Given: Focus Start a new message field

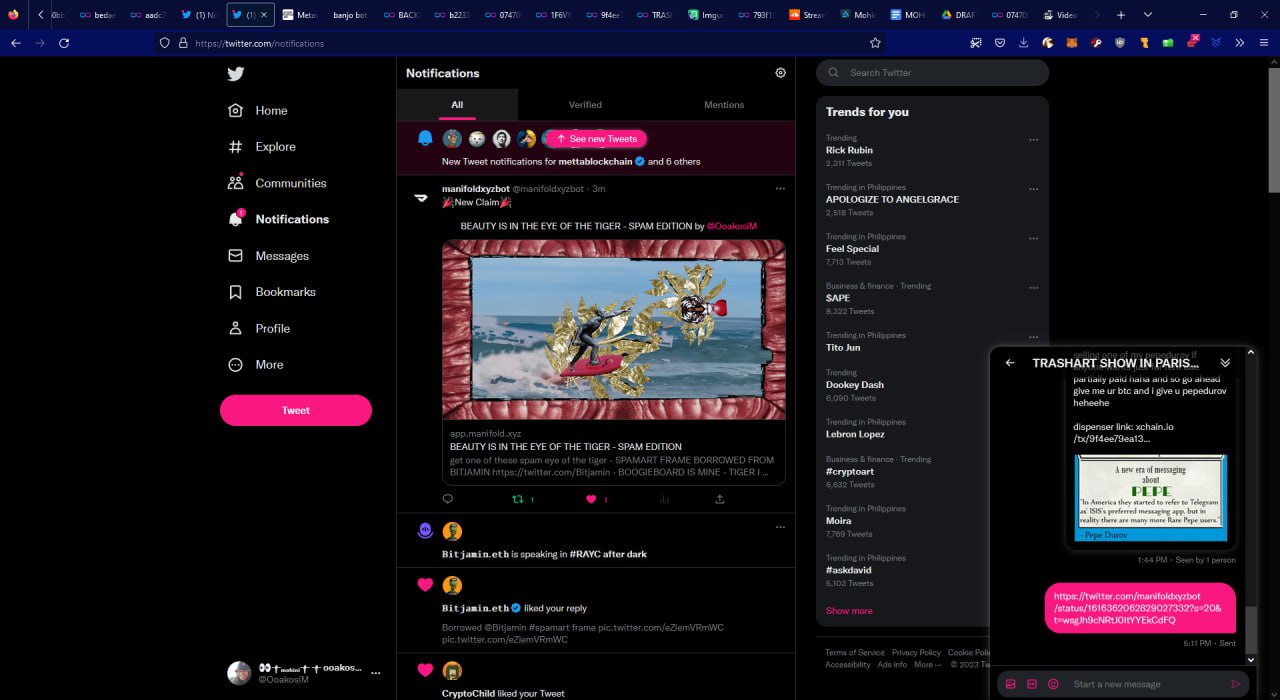Looking at the screenshot, I should [x=1145, y=684].
